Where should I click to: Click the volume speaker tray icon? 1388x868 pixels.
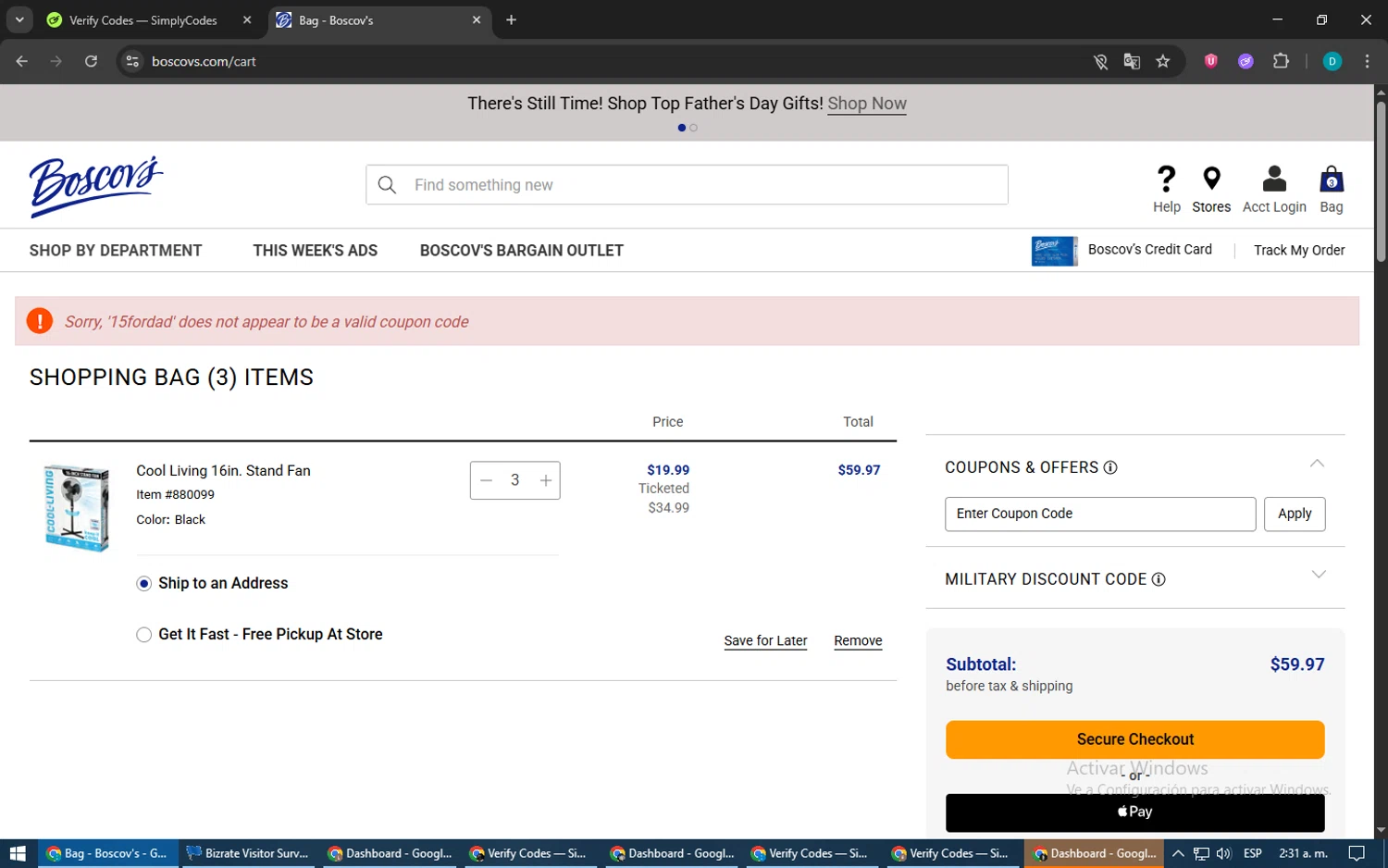1224,853
